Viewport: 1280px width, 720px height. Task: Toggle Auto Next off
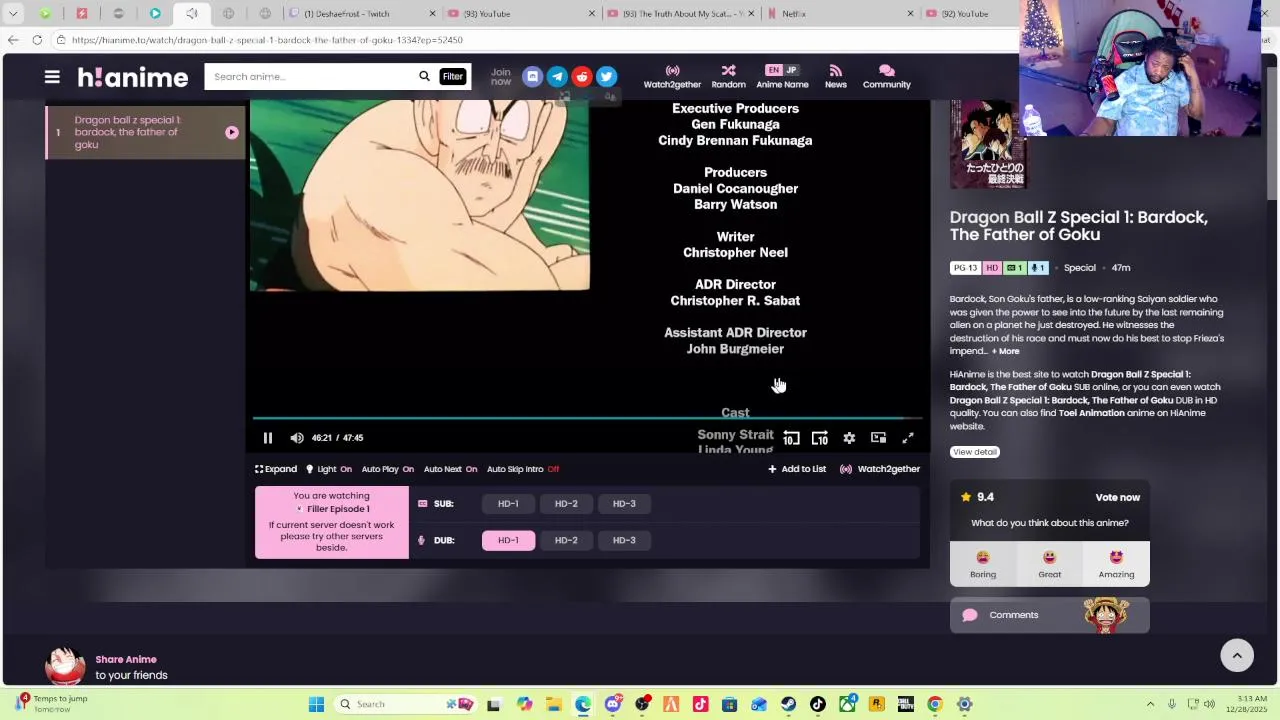point(450,469)
